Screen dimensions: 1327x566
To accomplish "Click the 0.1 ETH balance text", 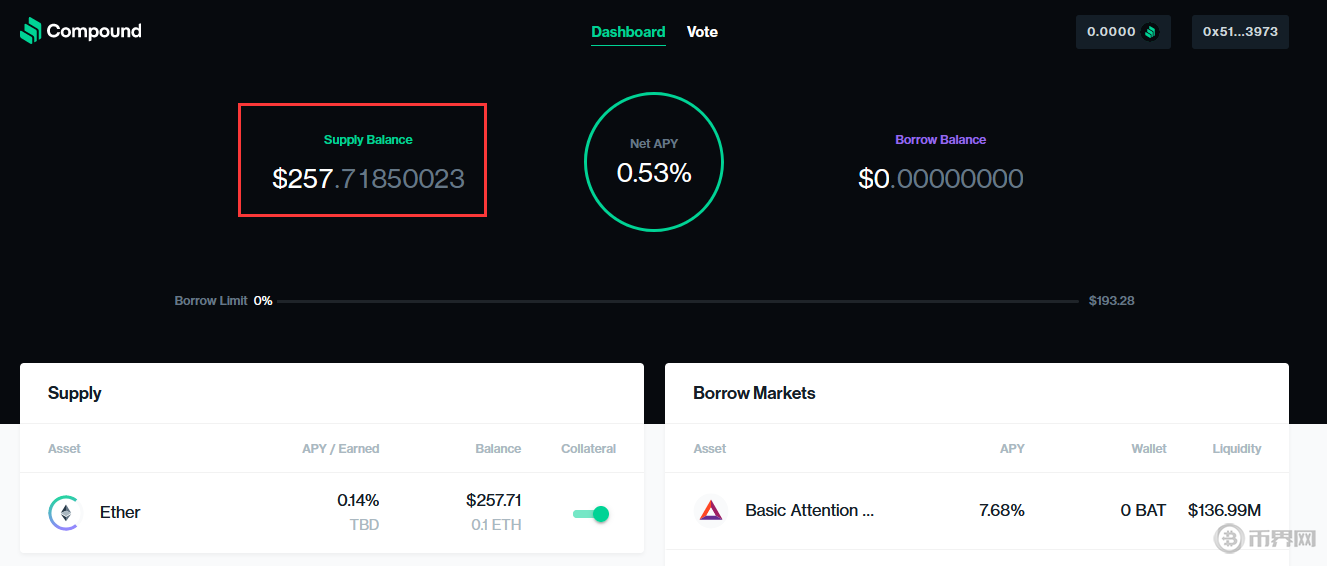I will click(x=496, y=525).
